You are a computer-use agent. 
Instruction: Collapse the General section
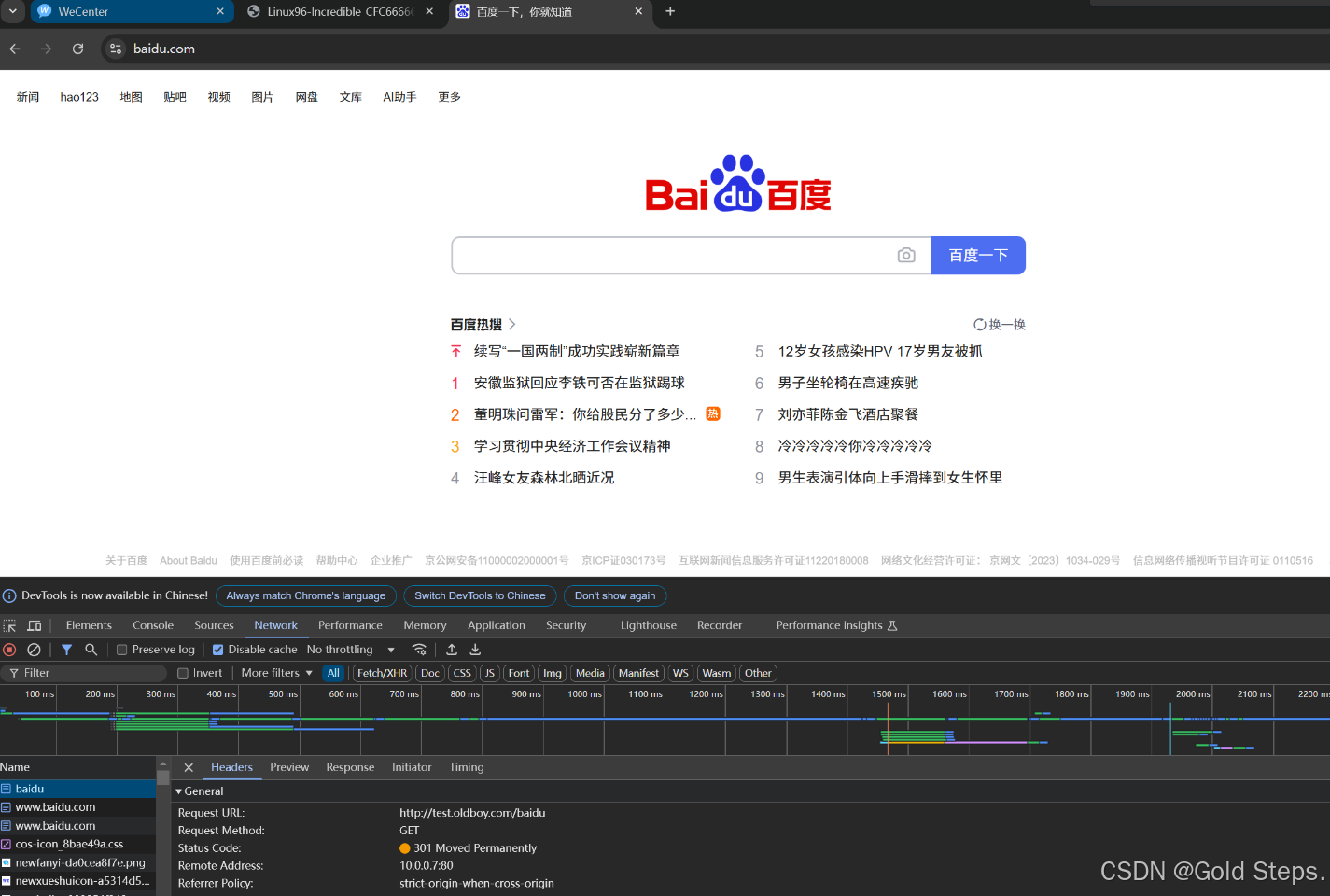tap(179, 791)
